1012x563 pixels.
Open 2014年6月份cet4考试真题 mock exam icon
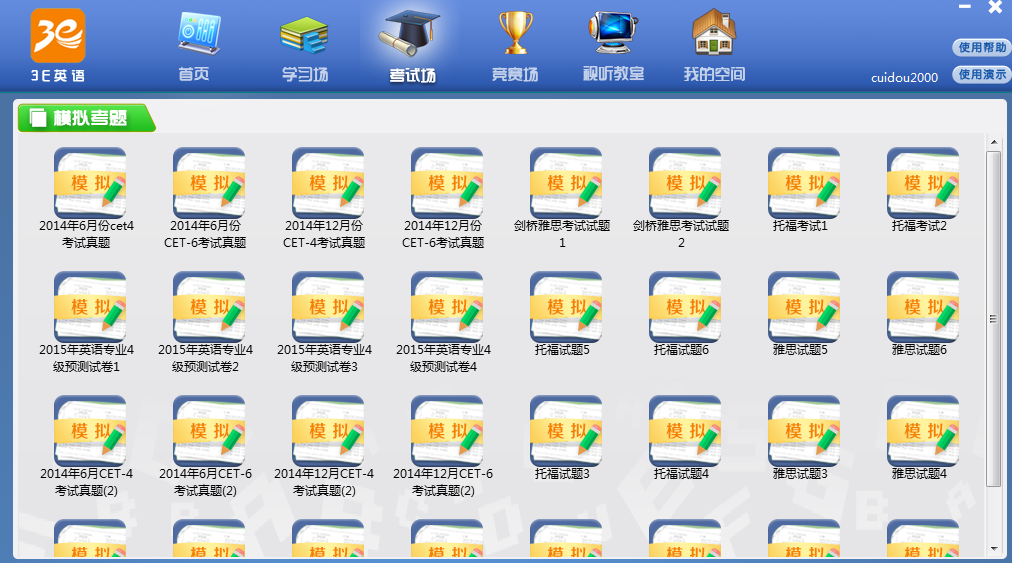point(90,183)
